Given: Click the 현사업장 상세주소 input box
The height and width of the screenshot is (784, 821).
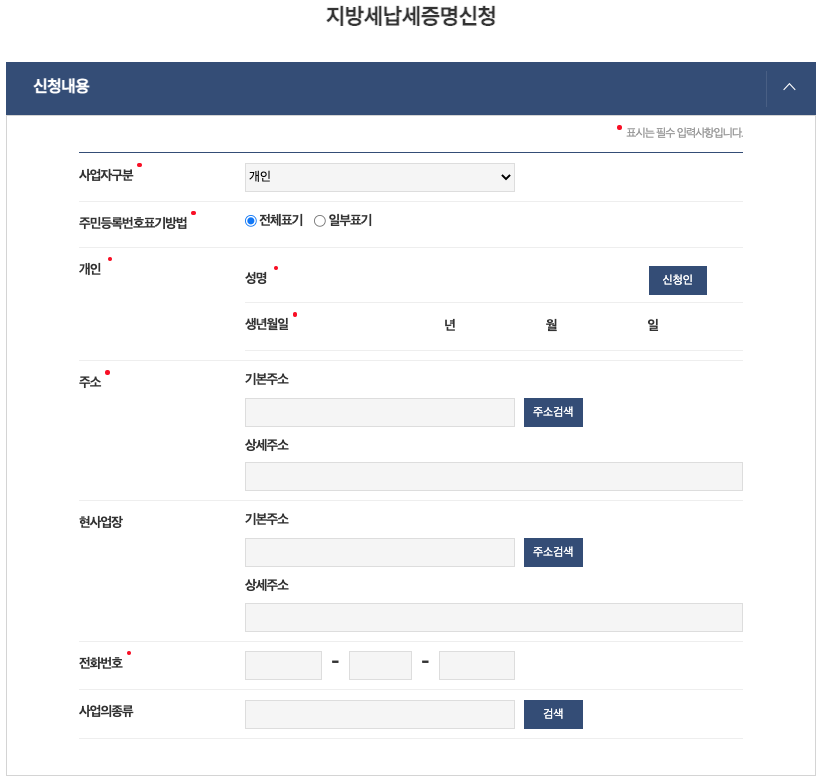Looking at the screenshot, I should pos(493,617).
